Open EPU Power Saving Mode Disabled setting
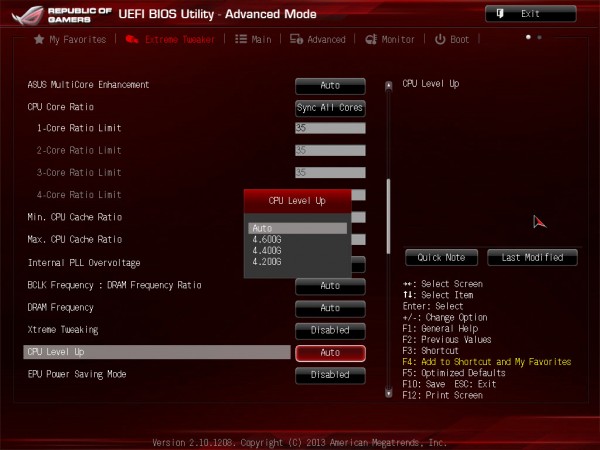This screenshot has width=600, height=450. coord(330,375)
